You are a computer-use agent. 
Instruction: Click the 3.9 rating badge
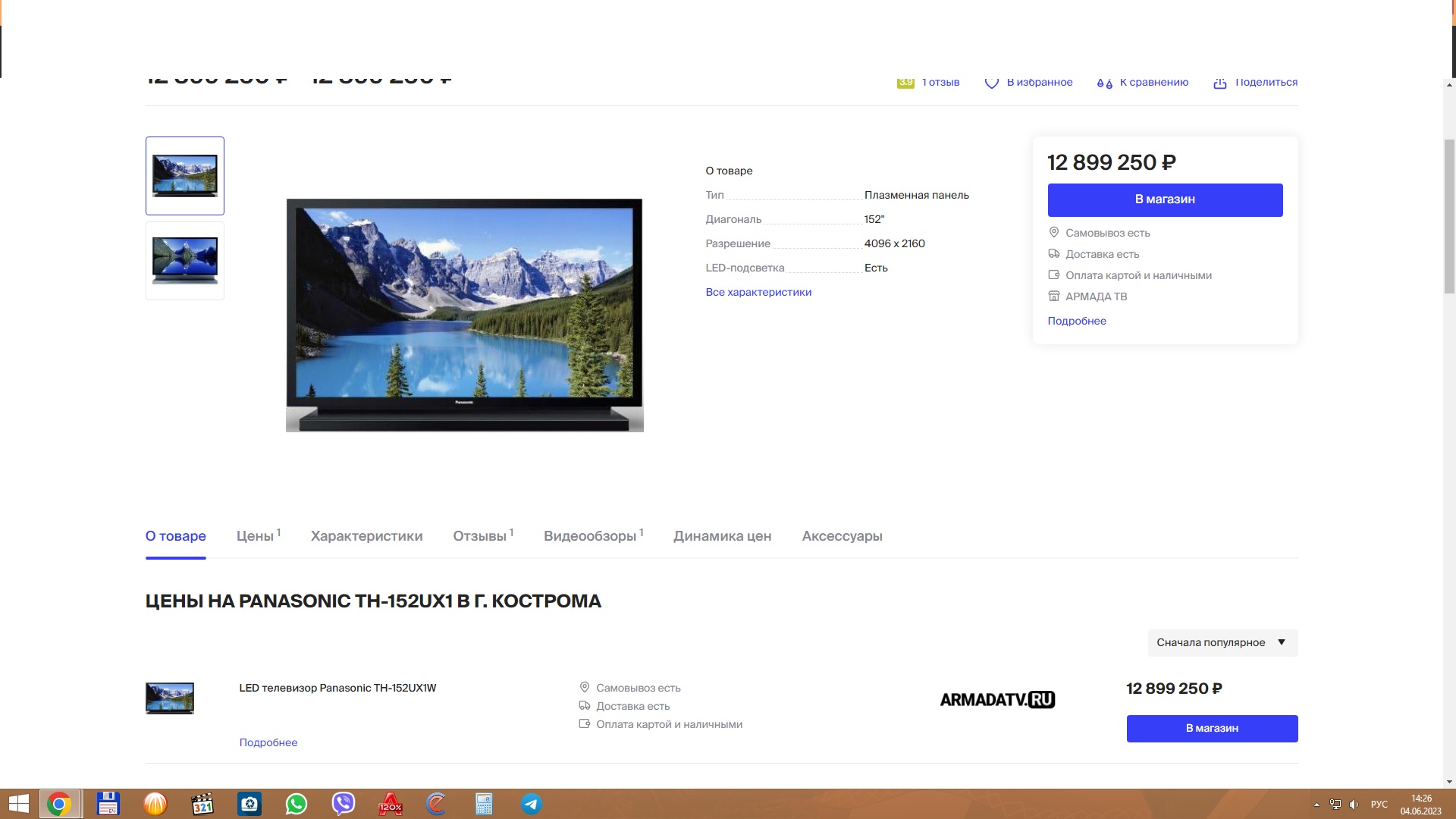click(905, 83)
